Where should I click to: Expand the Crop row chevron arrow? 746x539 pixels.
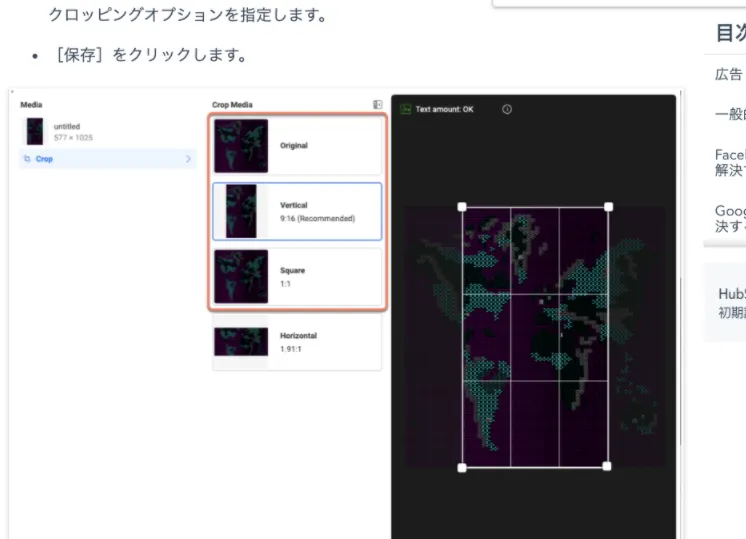click(188, 159)
